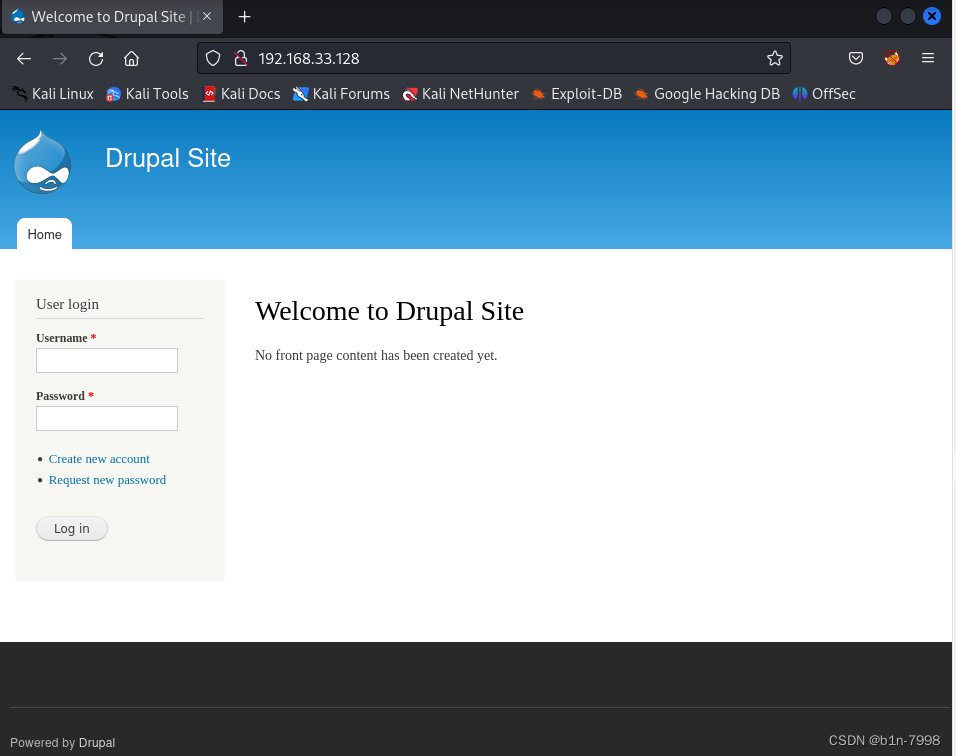Click the text 'No front page content has been created yet.'
Image resolution: width=956 pixels, height=756 pixels.
click(x=376, y=355)
